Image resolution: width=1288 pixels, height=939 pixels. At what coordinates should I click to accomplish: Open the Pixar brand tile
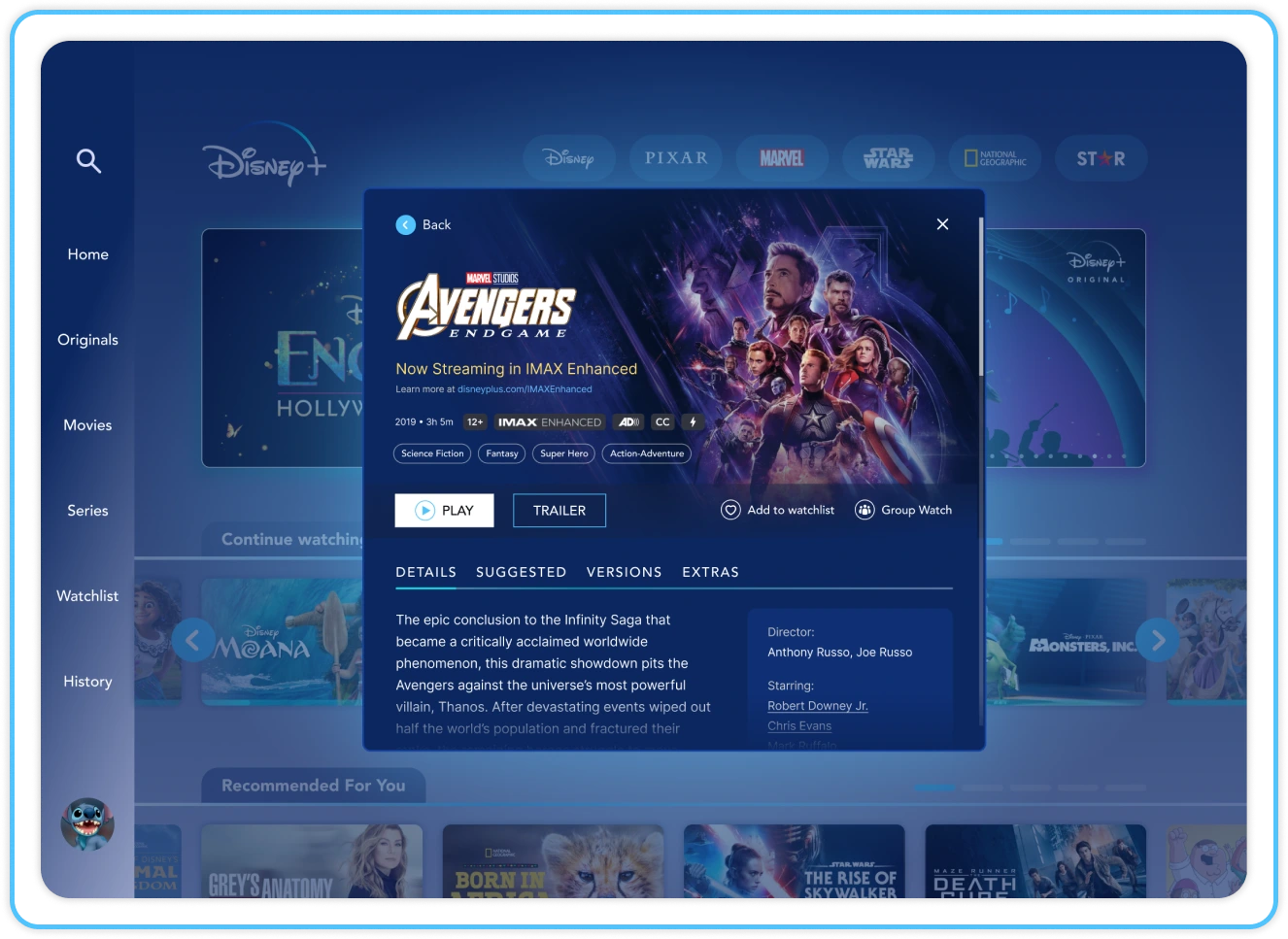click(x=676, y=158)
